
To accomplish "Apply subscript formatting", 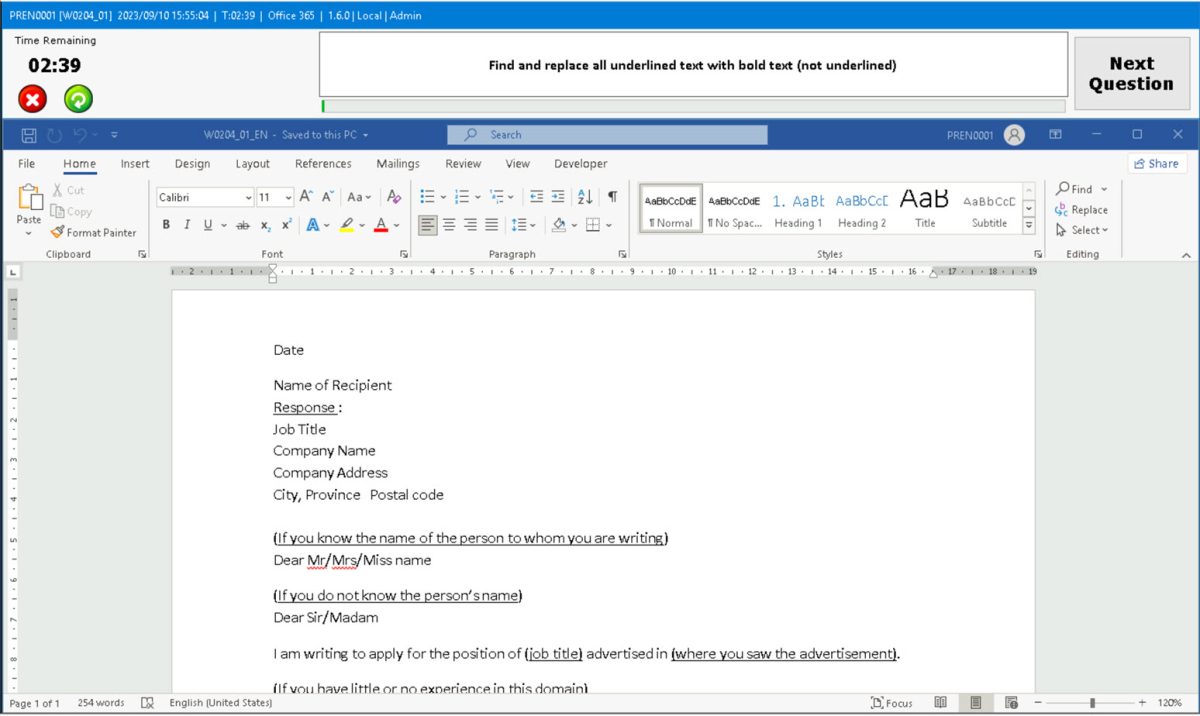I will (x=266, y=226).
